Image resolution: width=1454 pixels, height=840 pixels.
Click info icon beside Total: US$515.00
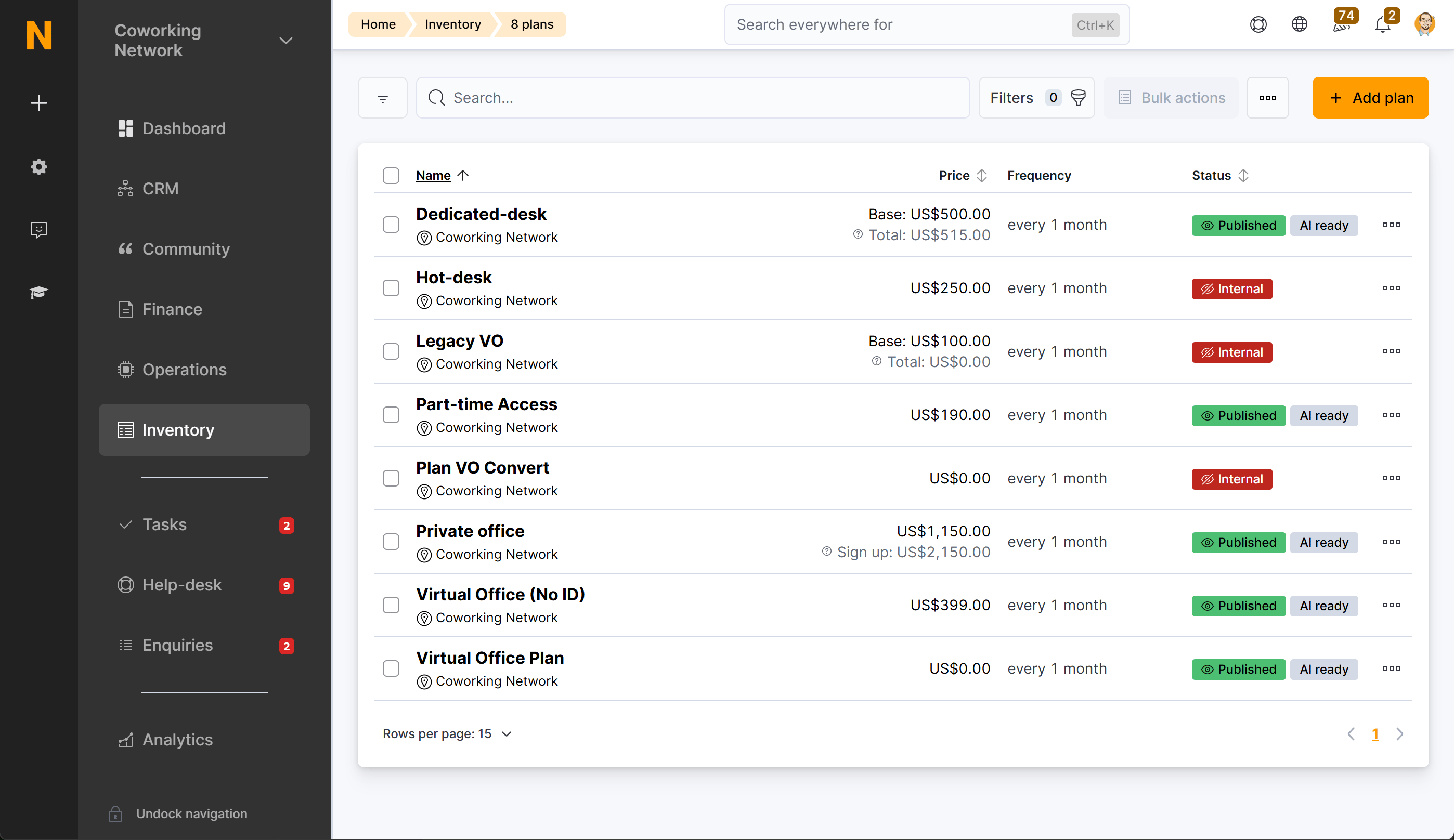858,234
